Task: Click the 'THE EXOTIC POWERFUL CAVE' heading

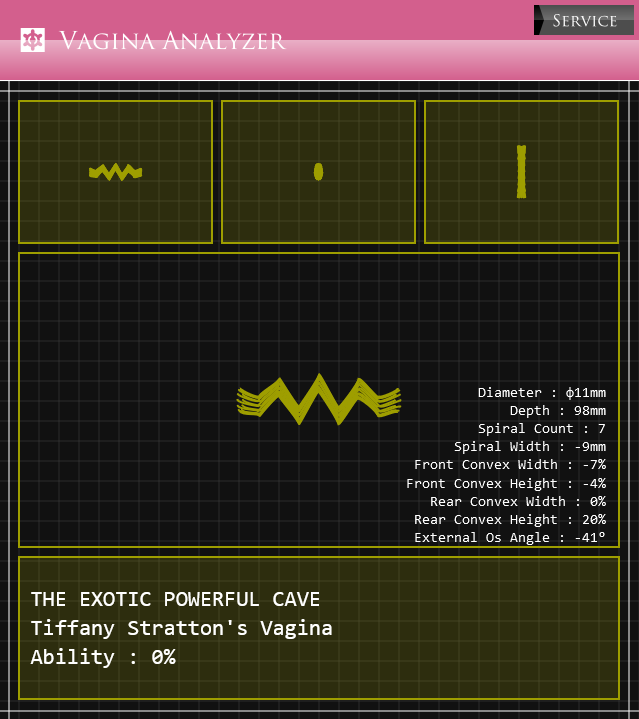Action: click(x=175, y=599)
